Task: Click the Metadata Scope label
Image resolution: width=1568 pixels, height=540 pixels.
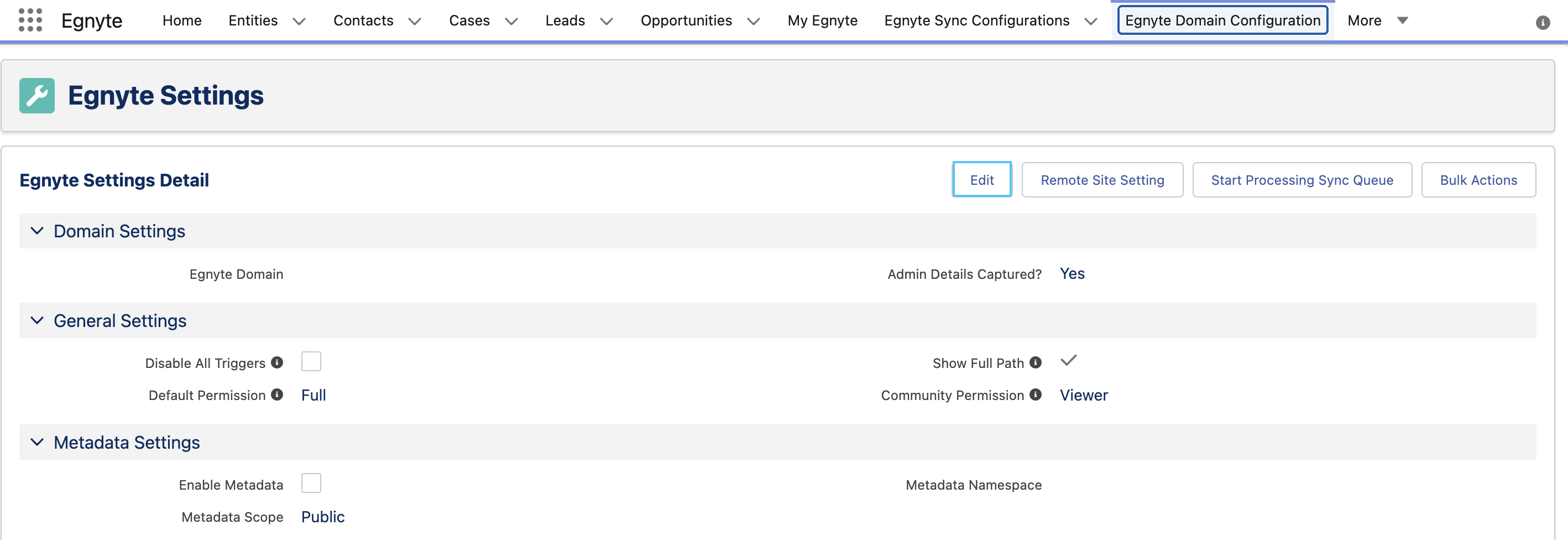Action: point(232,517)
